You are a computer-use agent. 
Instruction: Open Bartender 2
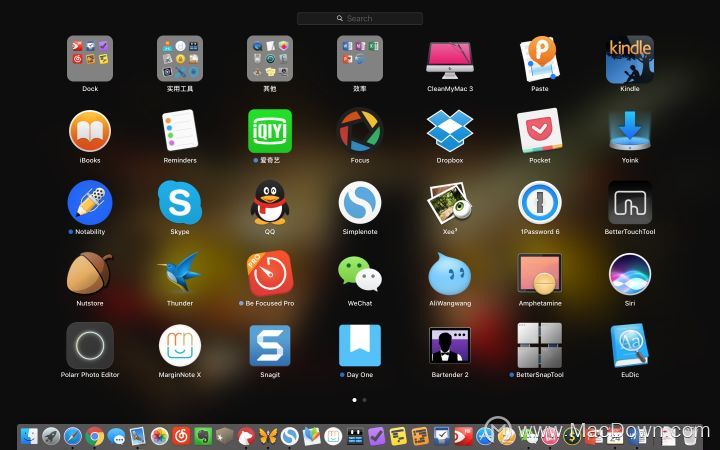tap(450, 345)
